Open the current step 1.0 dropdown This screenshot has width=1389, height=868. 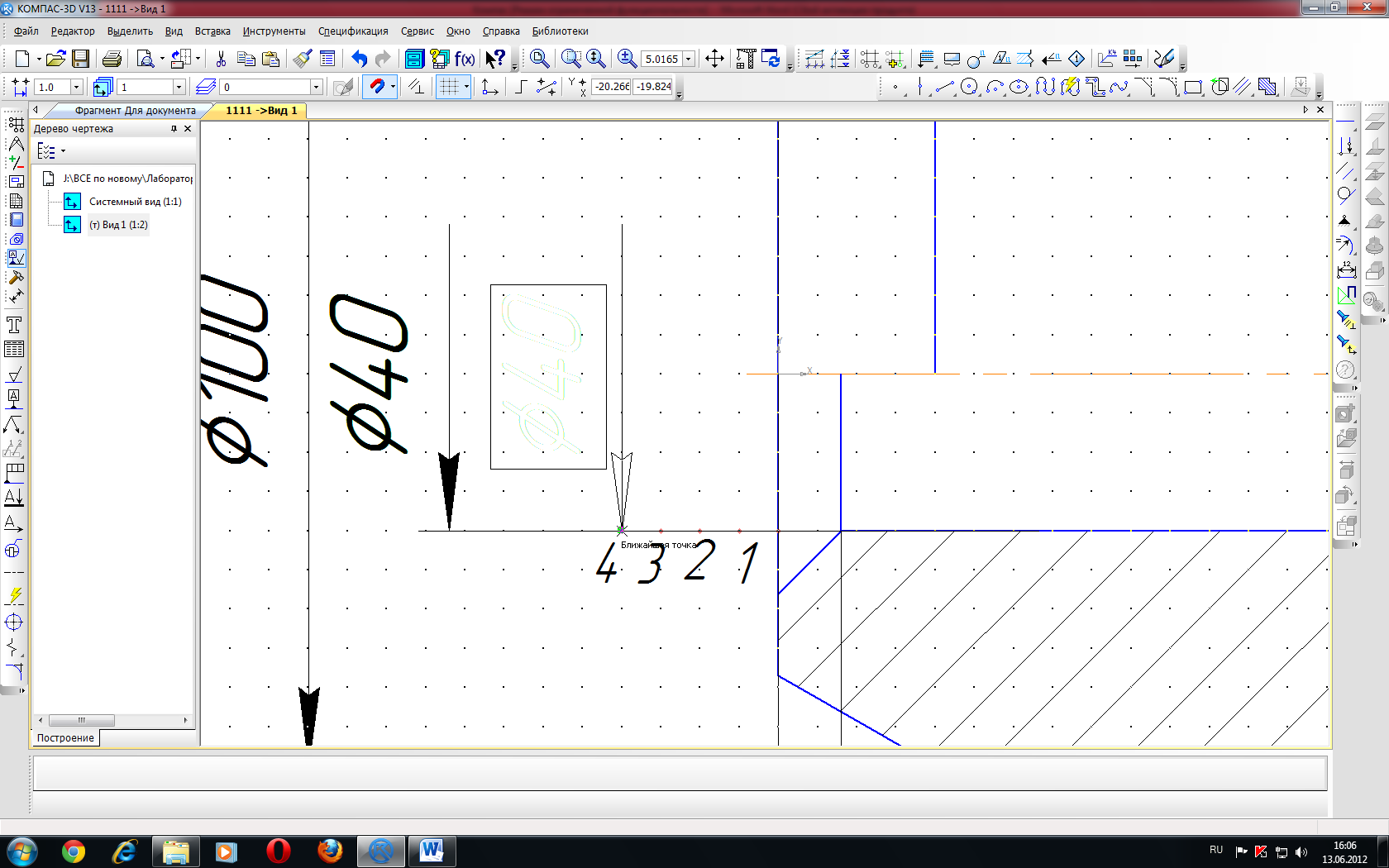click(x=76, y=87)
